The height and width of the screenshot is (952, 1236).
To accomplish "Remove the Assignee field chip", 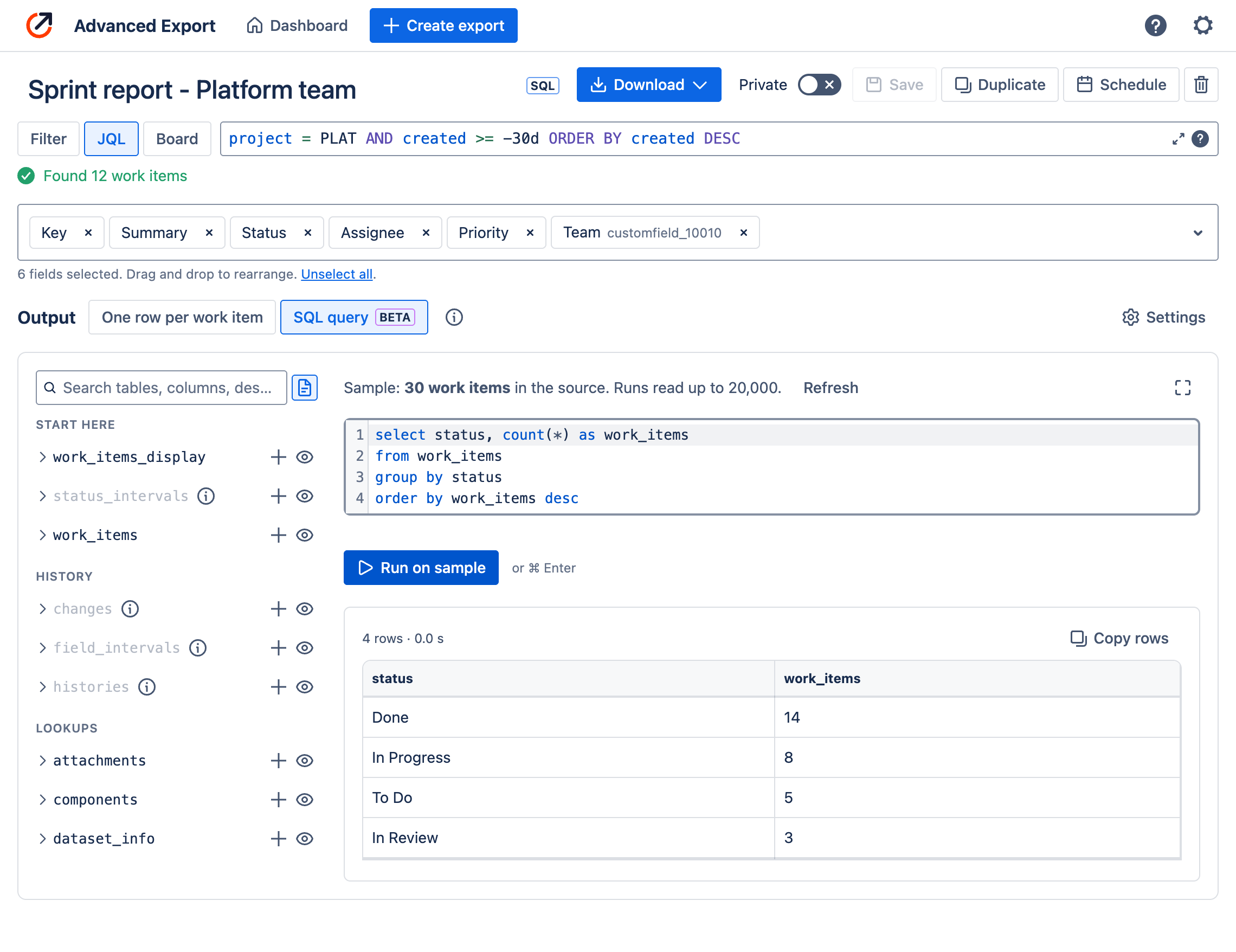I will click(426, 233).
